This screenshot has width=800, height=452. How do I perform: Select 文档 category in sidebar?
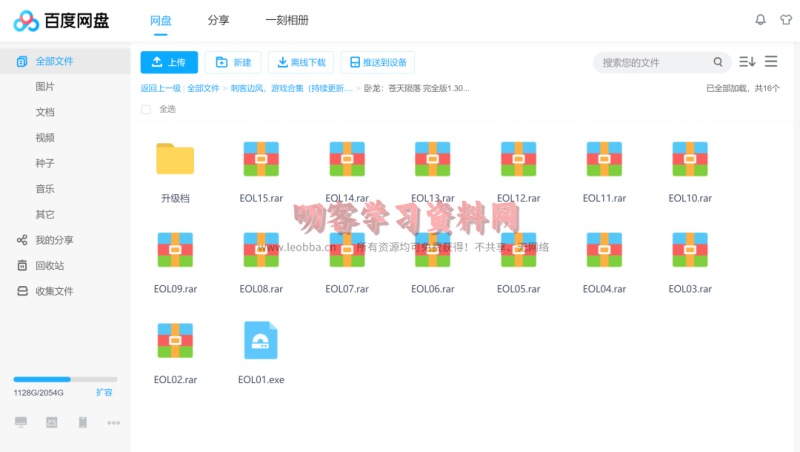(x=45, y=112)
